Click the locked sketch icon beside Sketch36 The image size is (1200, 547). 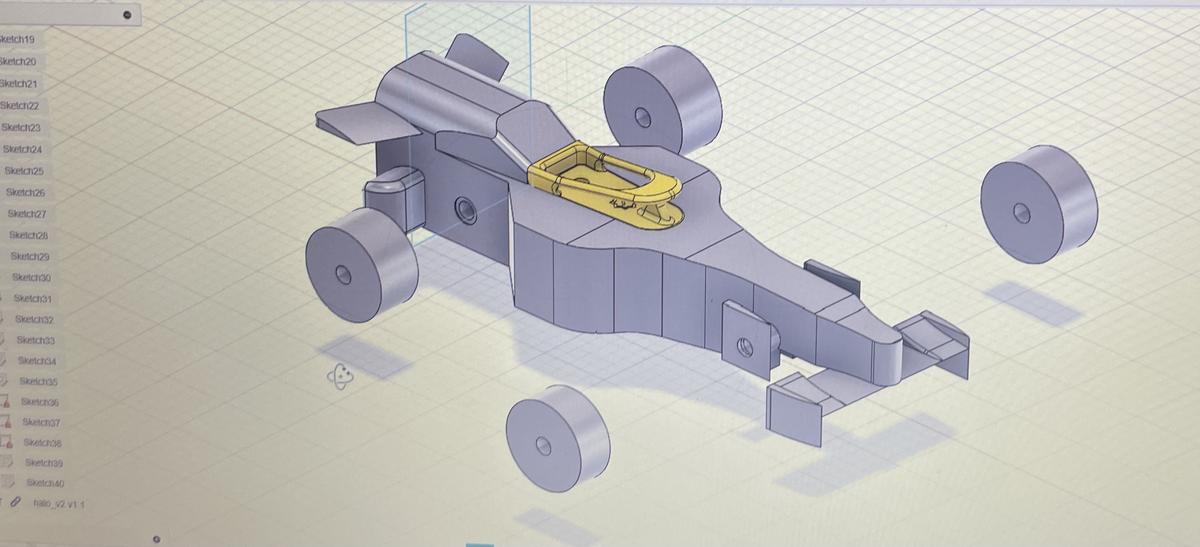(x=5, y=402)
